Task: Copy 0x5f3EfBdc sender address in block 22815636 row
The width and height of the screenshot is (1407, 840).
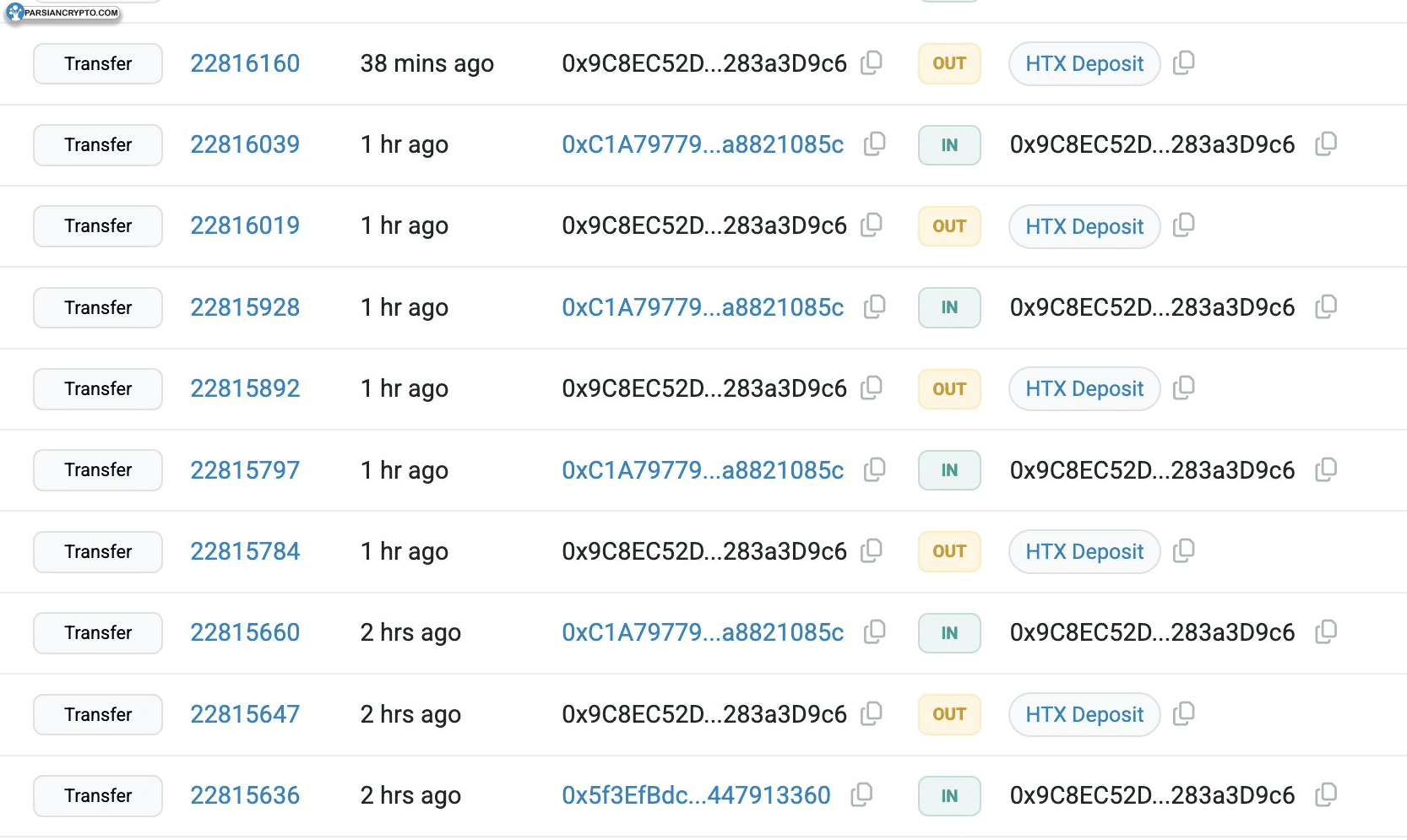Action: 861,795
